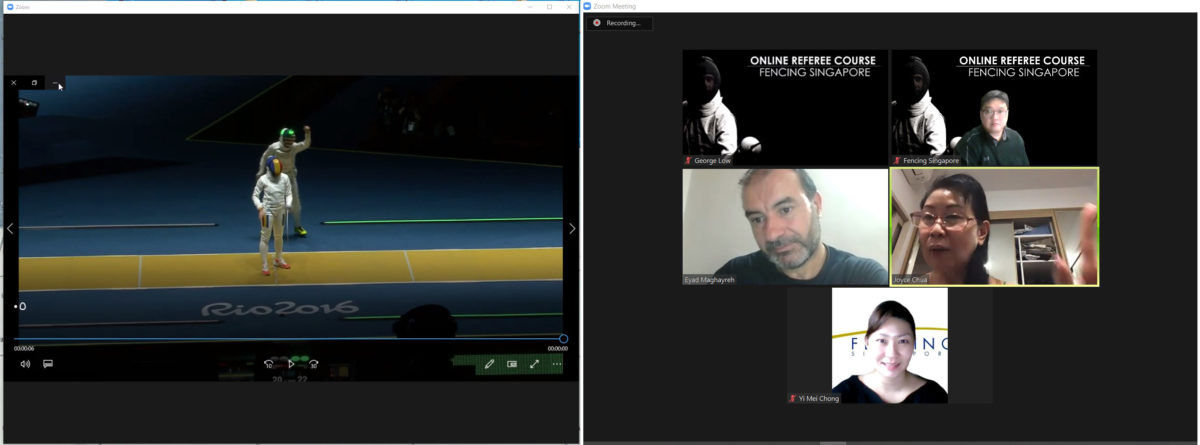Click the Zoom Meeting window title icon
The image size is (1200, 445).
(x=589, y=6)
